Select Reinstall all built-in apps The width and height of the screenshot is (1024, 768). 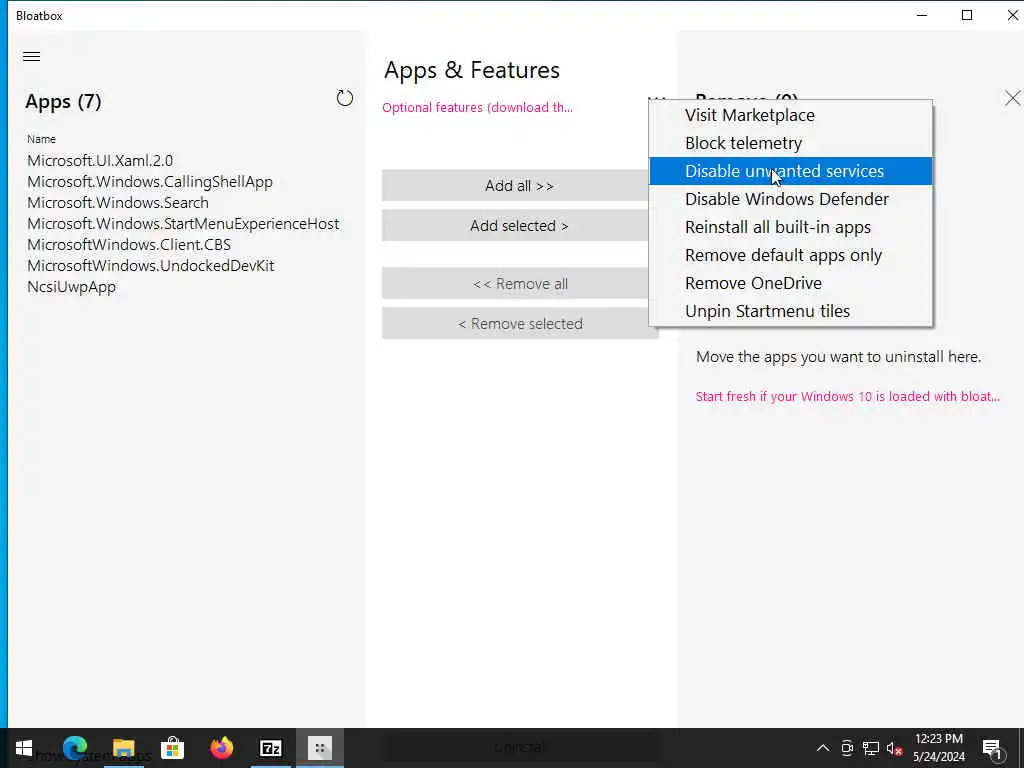click(x=790, y=227)
